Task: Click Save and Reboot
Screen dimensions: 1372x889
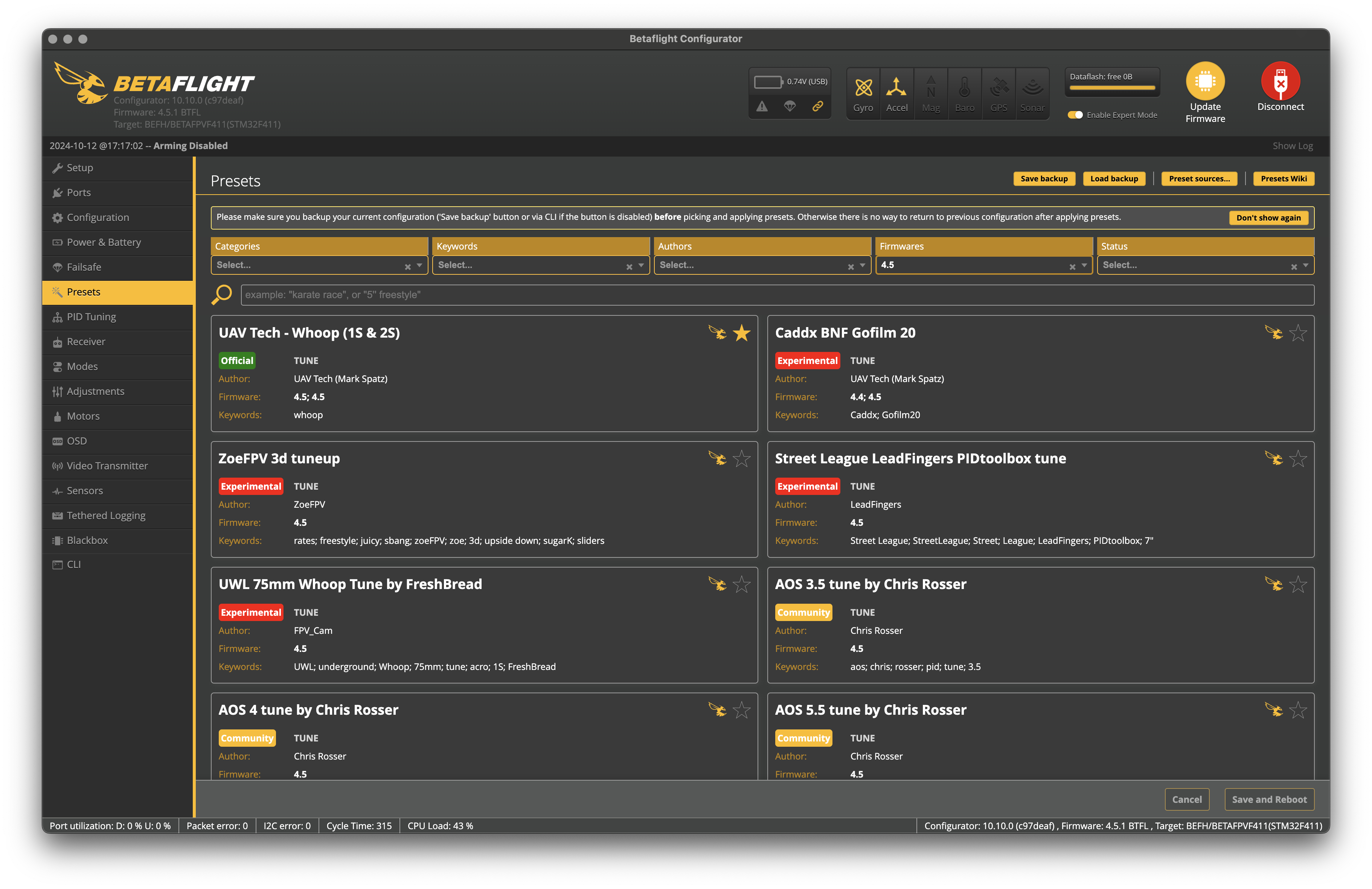Action: click(1269, 799)
